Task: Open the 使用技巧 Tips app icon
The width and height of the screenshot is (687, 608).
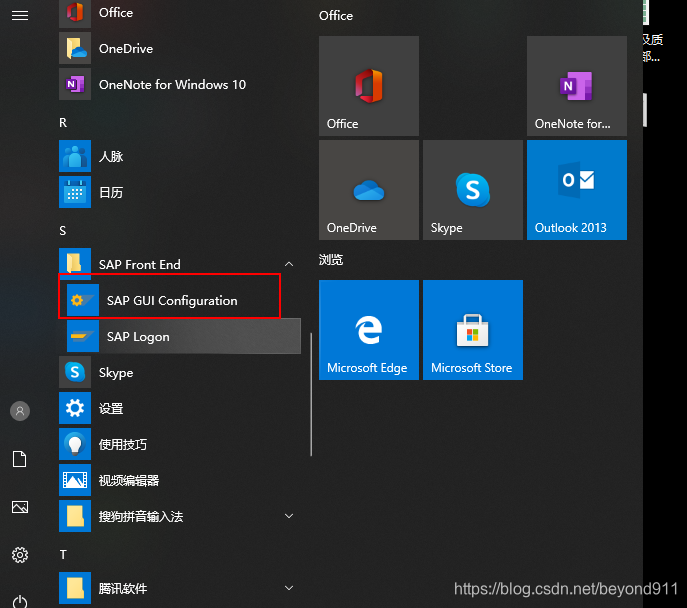Action: pos(75,444)
